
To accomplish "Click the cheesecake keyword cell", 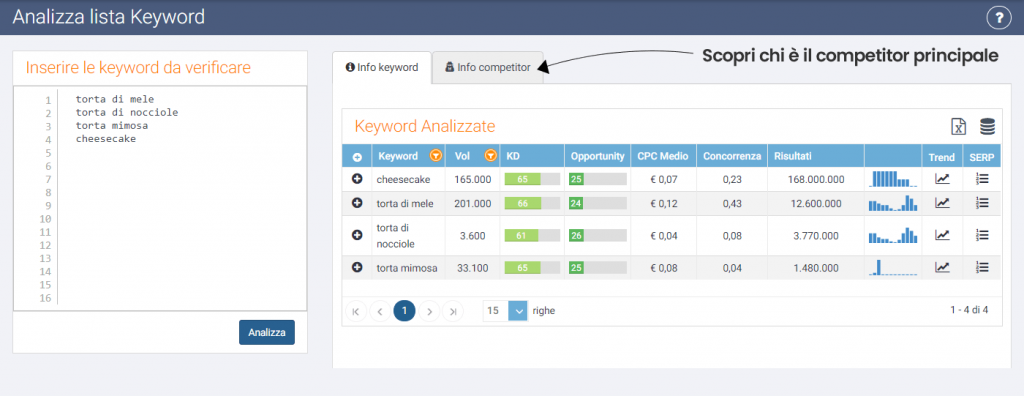I will [408, 179].
